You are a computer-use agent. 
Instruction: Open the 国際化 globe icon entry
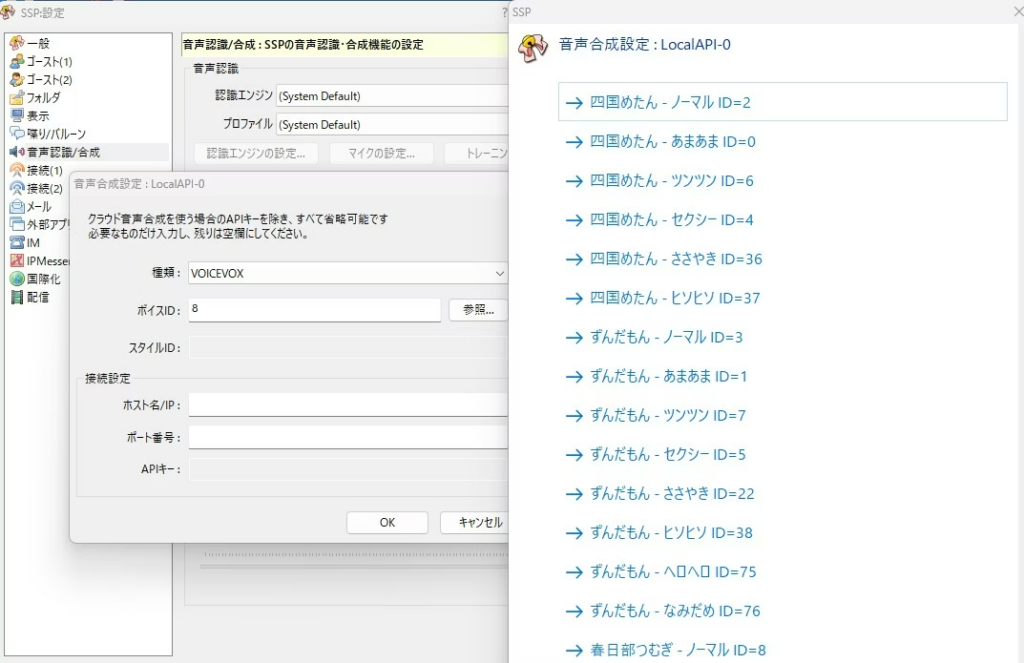(16, 279)
